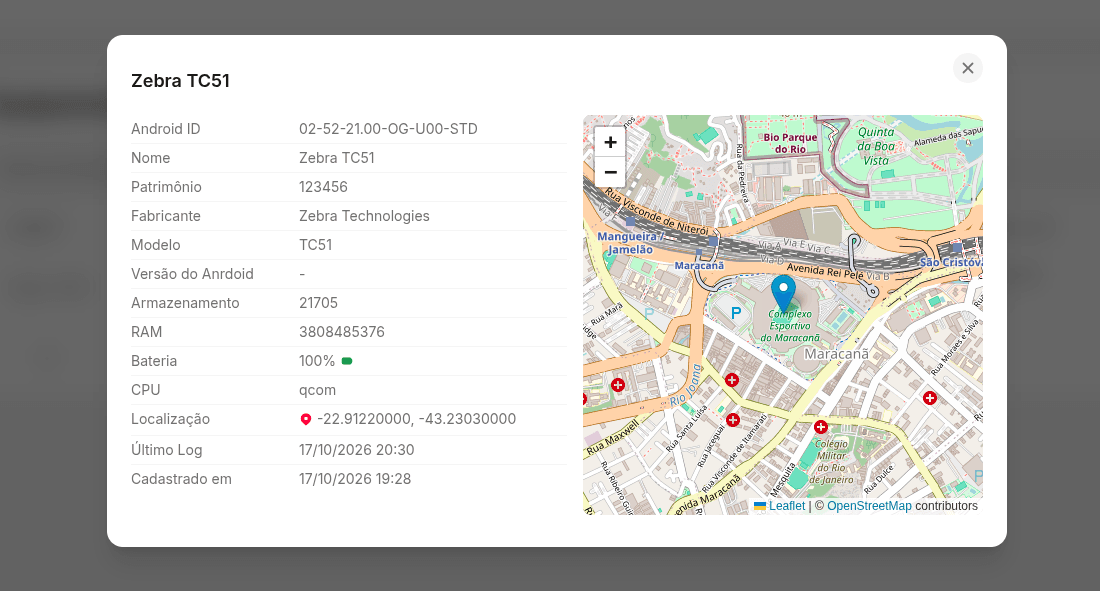The width and height of the screenshot is (1100, 591).
Task: Click the Modelo value TC51
Action: pyautogui.click(x=315, y=245)
